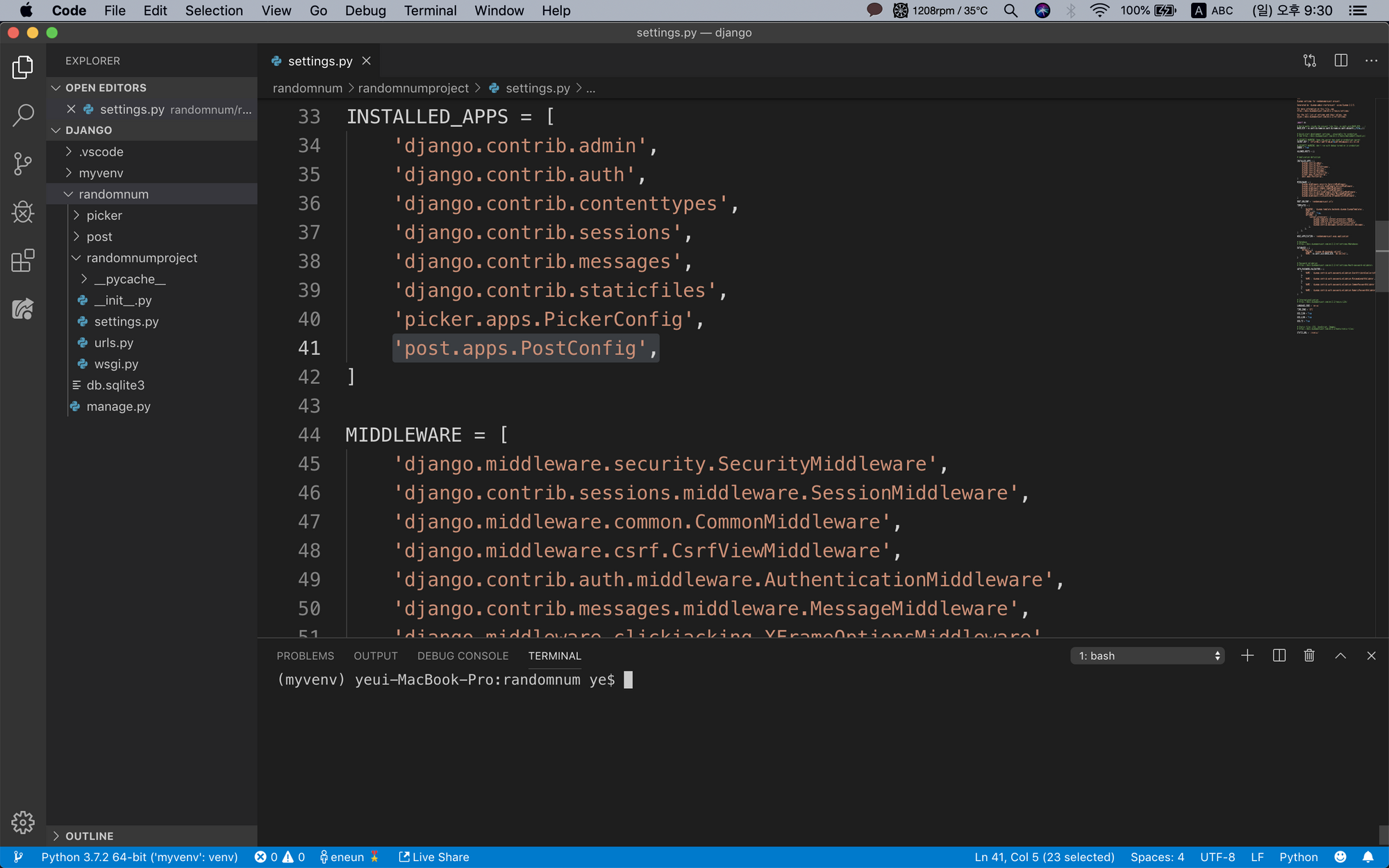This screenshot has width=1389, height=868.
Task: Expand the OUTLINE section
Action: [x=89, y=836]
